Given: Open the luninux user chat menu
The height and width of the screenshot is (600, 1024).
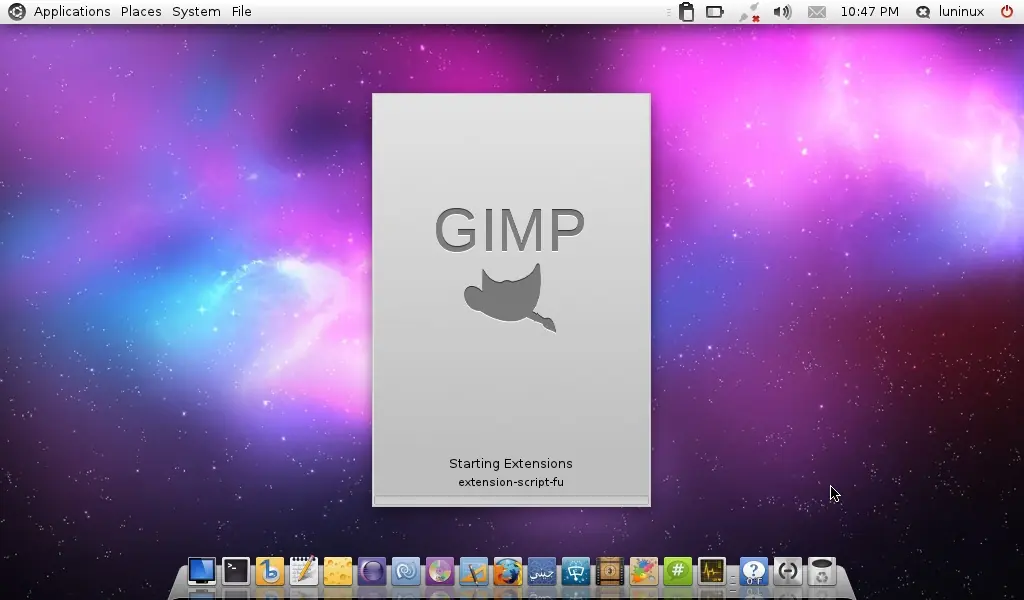Looking at the screenshot, I should tap(950, 12).
